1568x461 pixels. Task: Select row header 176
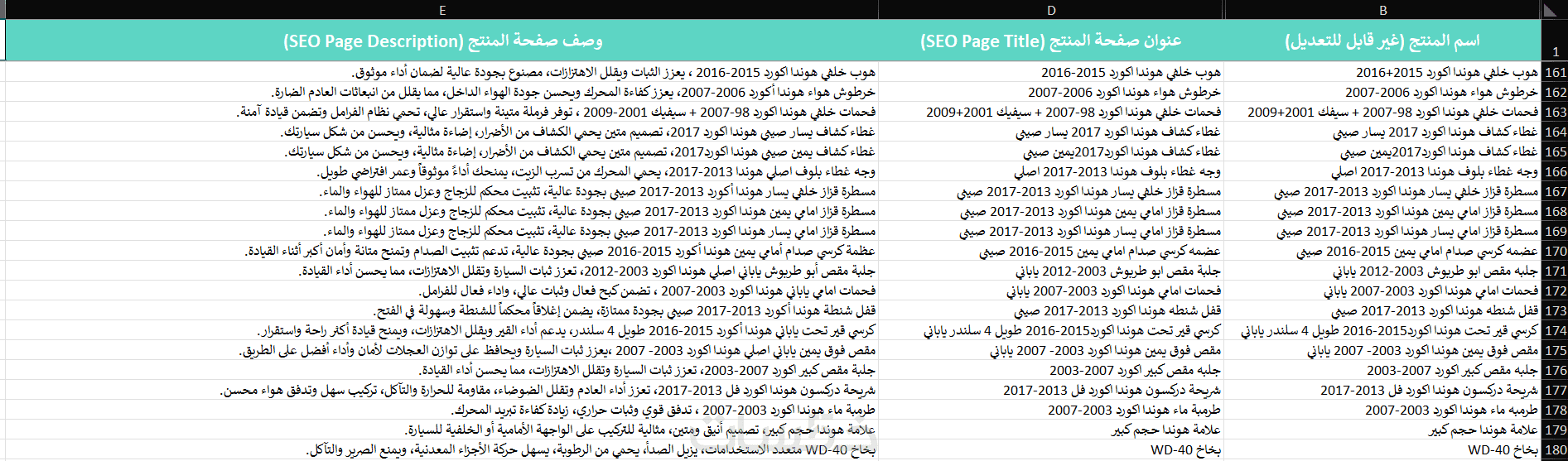(1554, 370)
